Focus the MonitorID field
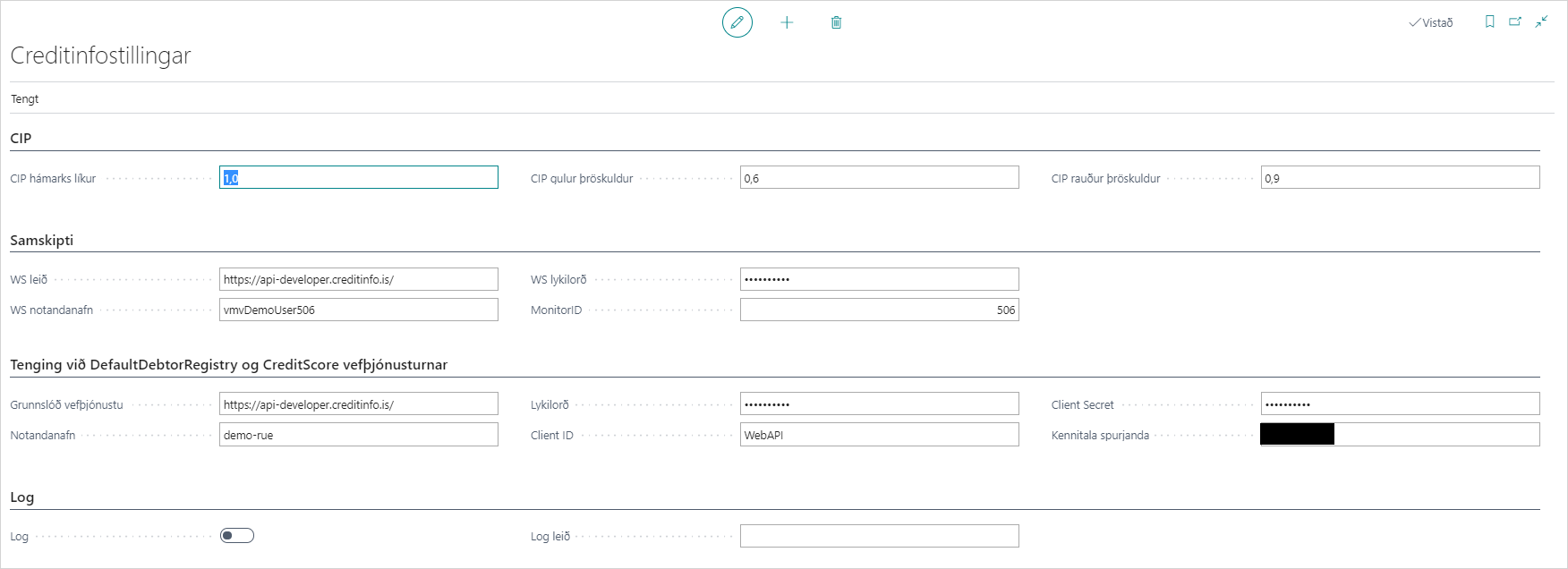Screen dimensions: 1568x569 pos(879,310)
